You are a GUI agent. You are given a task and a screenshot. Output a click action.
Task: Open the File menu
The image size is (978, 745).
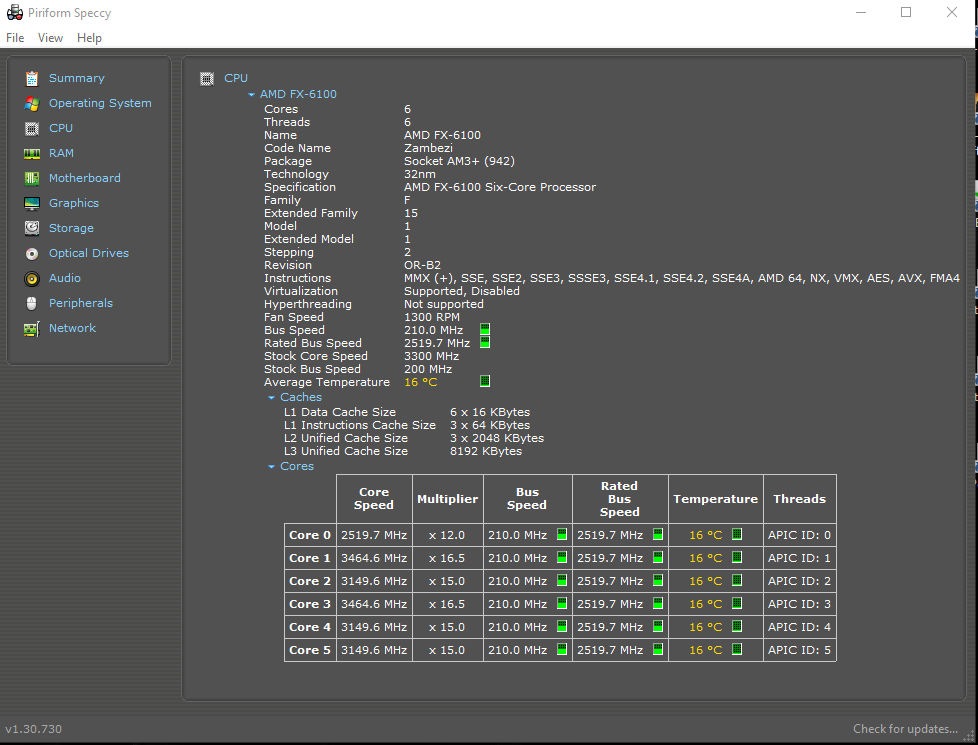coord(15,38)
